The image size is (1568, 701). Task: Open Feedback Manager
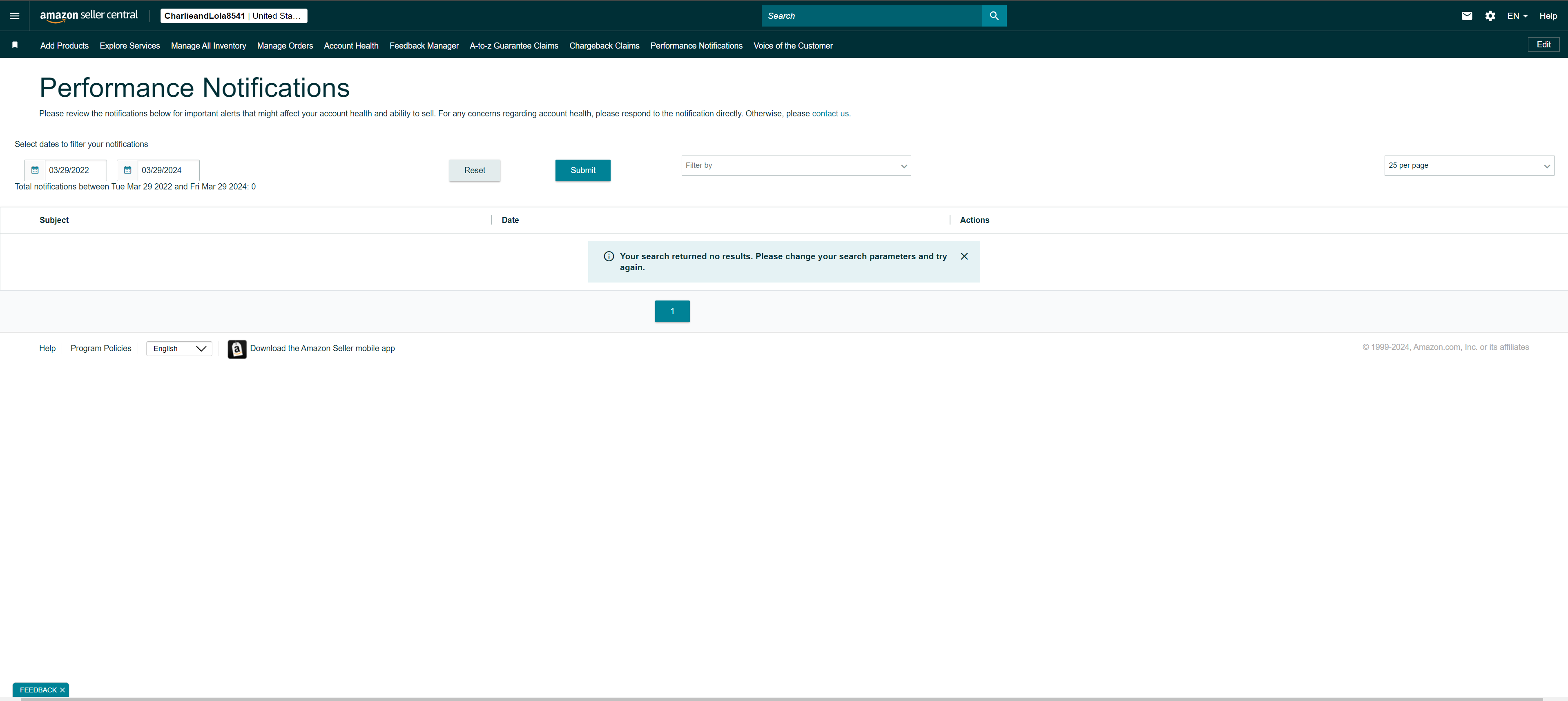pos(424,46)
